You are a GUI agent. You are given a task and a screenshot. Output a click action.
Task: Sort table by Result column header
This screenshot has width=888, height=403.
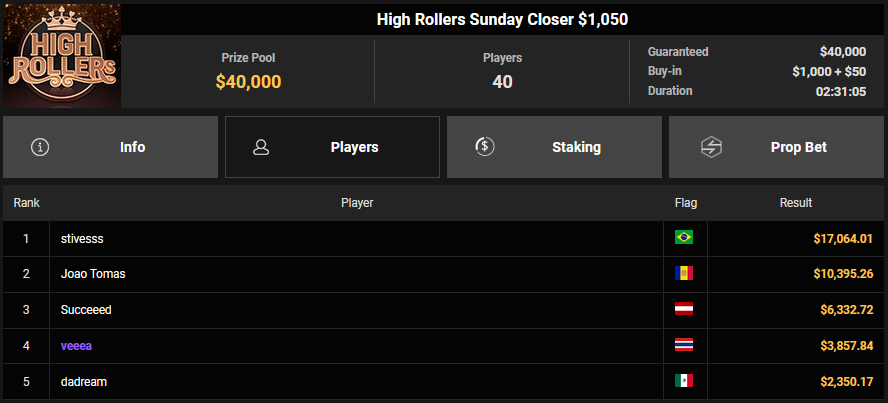[796, 203]
